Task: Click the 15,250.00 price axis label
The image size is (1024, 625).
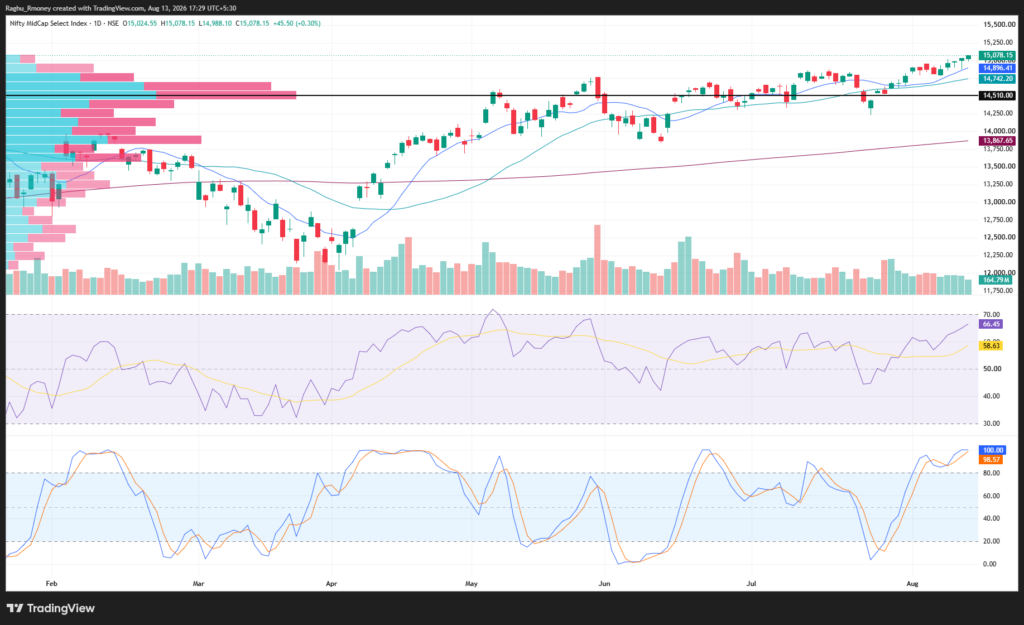Action: (x=999, y=42)
